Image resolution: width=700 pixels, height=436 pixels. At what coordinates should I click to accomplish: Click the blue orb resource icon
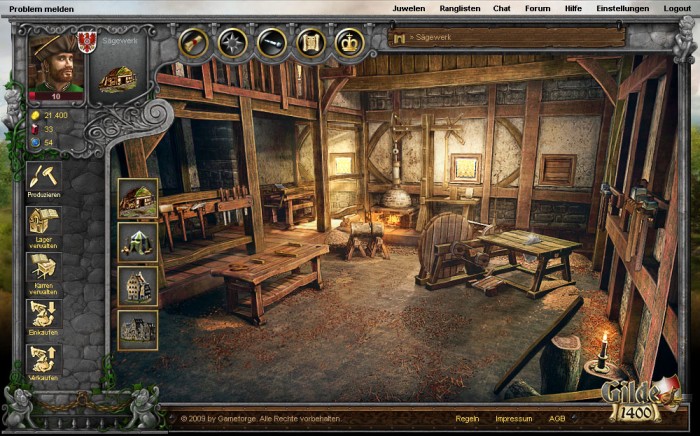coord(35,143)
